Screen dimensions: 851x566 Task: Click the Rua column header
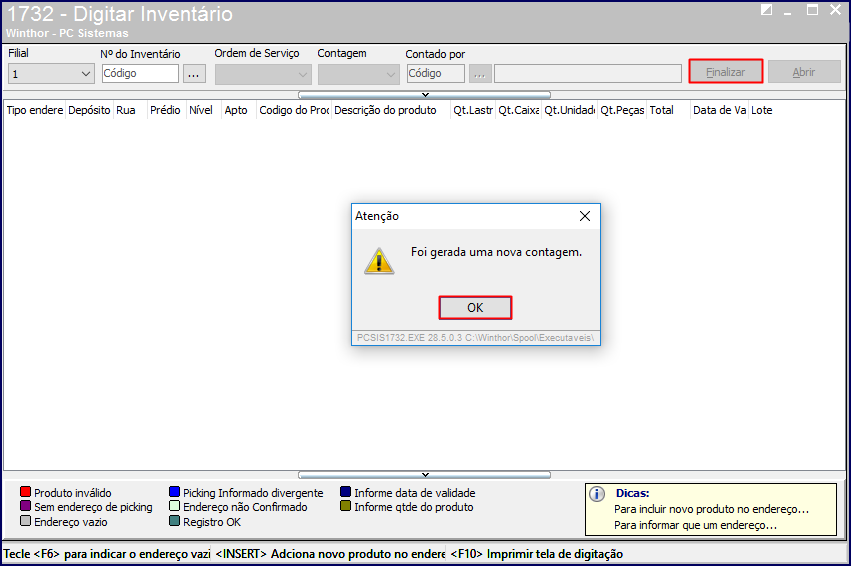point(130,110)
